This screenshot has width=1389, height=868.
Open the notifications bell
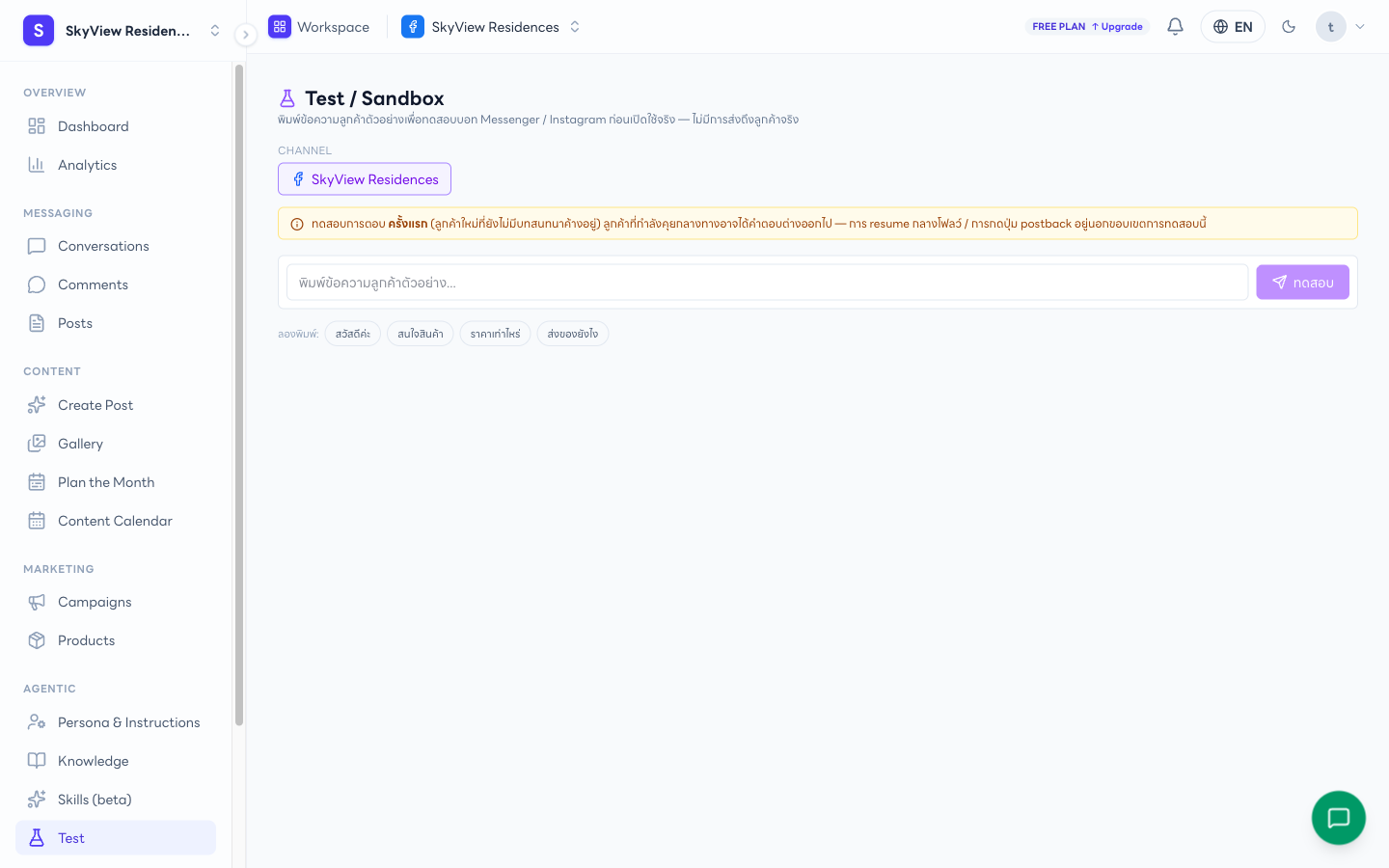click(x=1175, y=27)
